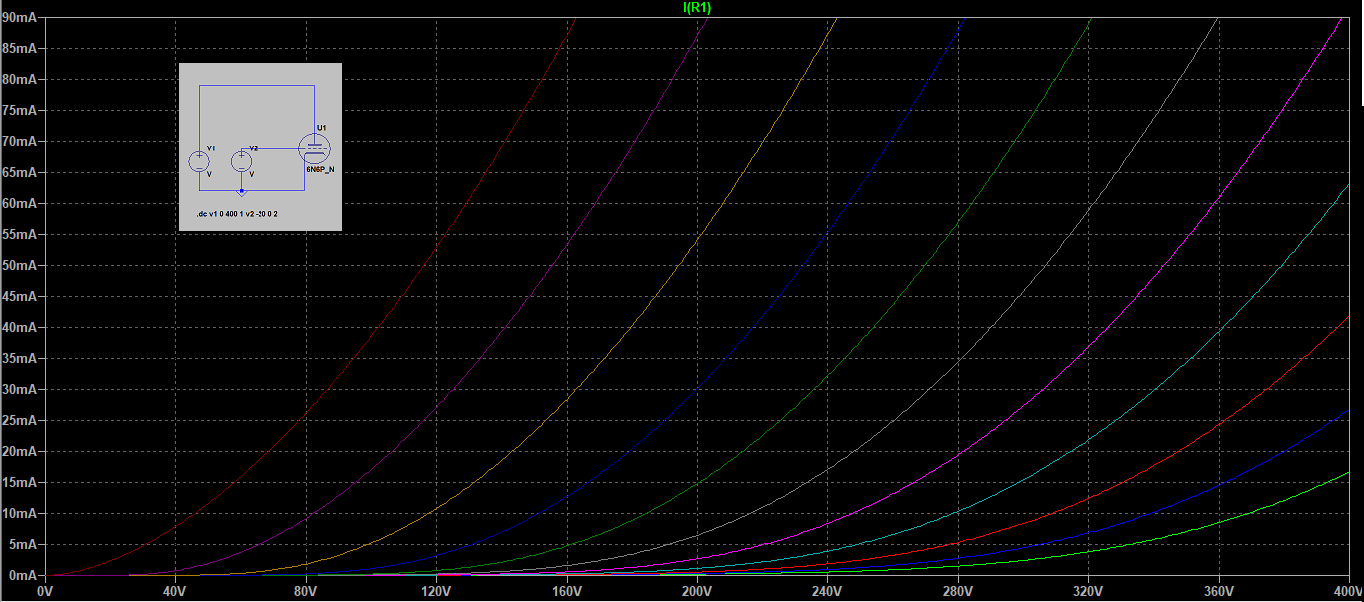The image size is (1364, 602).
Task: Click the 75mA axis label
Action: pos(19,110)
